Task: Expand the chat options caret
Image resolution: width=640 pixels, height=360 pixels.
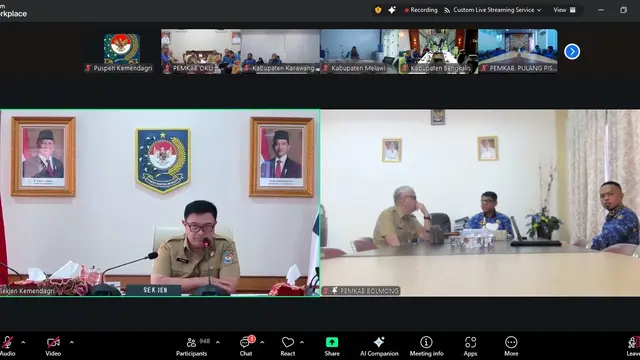Action: pos(262,342)
